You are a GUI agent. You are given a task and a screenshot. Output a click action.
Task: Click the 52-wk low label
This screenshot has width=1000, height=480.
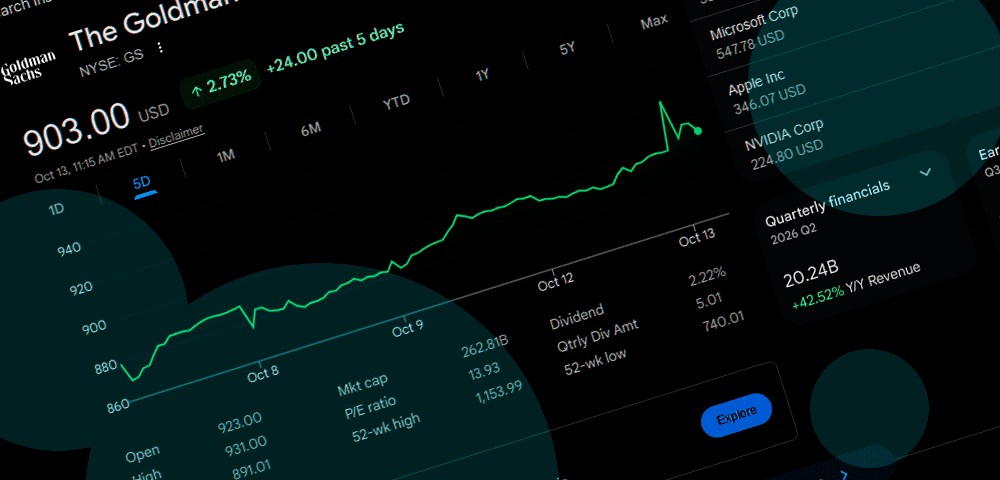595,361
